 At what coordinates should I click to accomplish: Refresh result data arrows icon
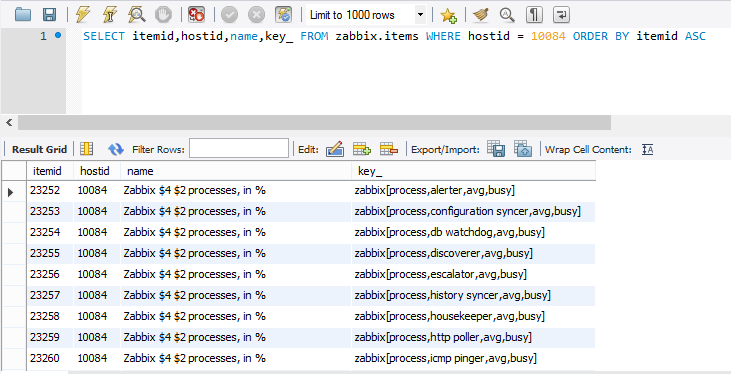(116, 149)
